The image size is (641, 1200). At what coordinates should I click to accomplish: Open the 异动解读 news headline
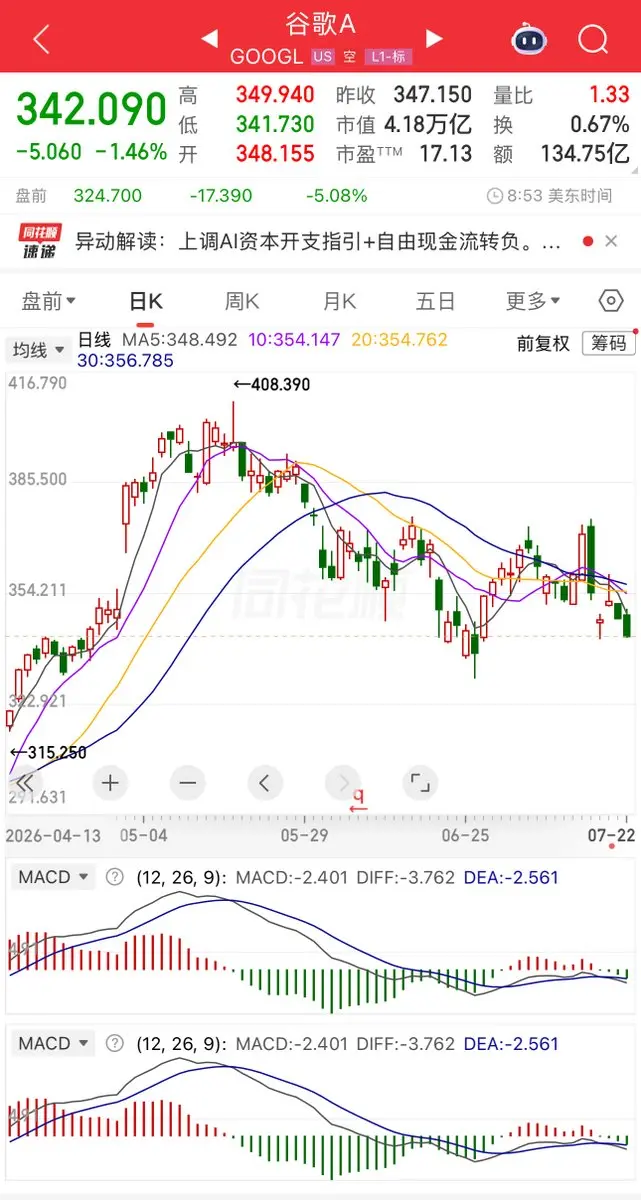click(x=320, y=241)
